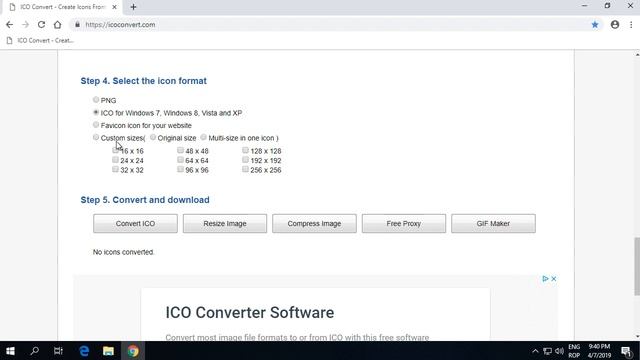Image resolution: width=640 pixels, height=360 pixels.
Task: Check the 16 x 16 size box
Action: pyautogui.click(x=116, y=150)
